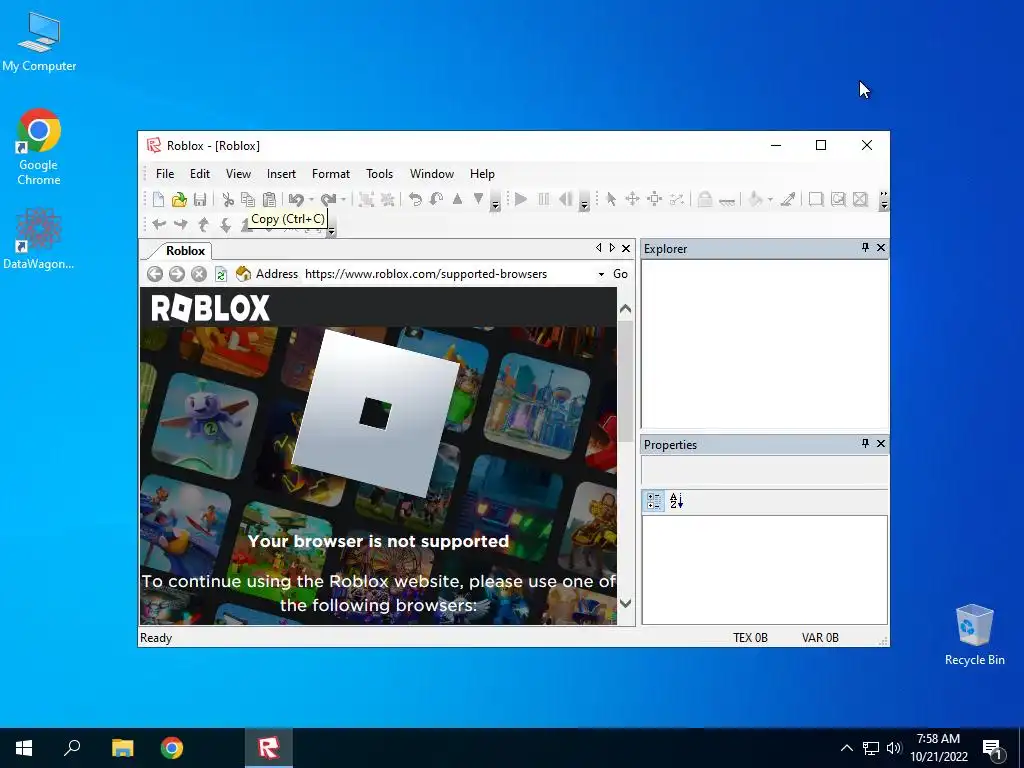The width and height of the screenshot is (1024, 768).
Task: Select the four-arrow Move tool
Action: [632, 199]
